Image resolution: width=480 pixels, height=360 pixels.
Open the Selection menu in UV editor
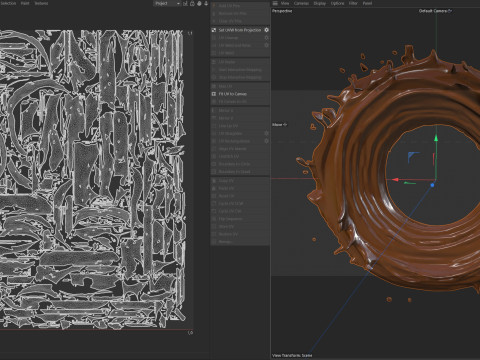[x=8, y=3]
